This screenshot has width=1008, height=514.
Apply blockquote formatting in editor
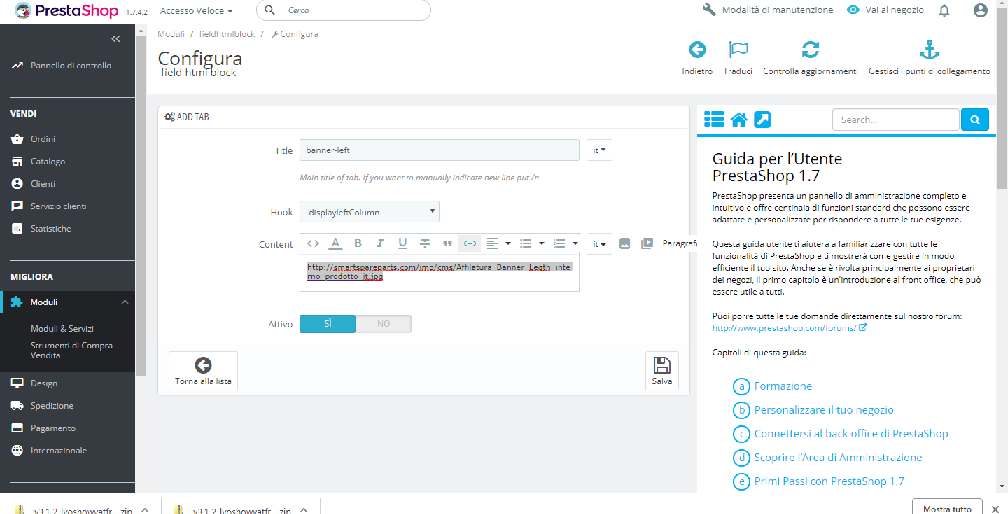[x=447, y=244]
